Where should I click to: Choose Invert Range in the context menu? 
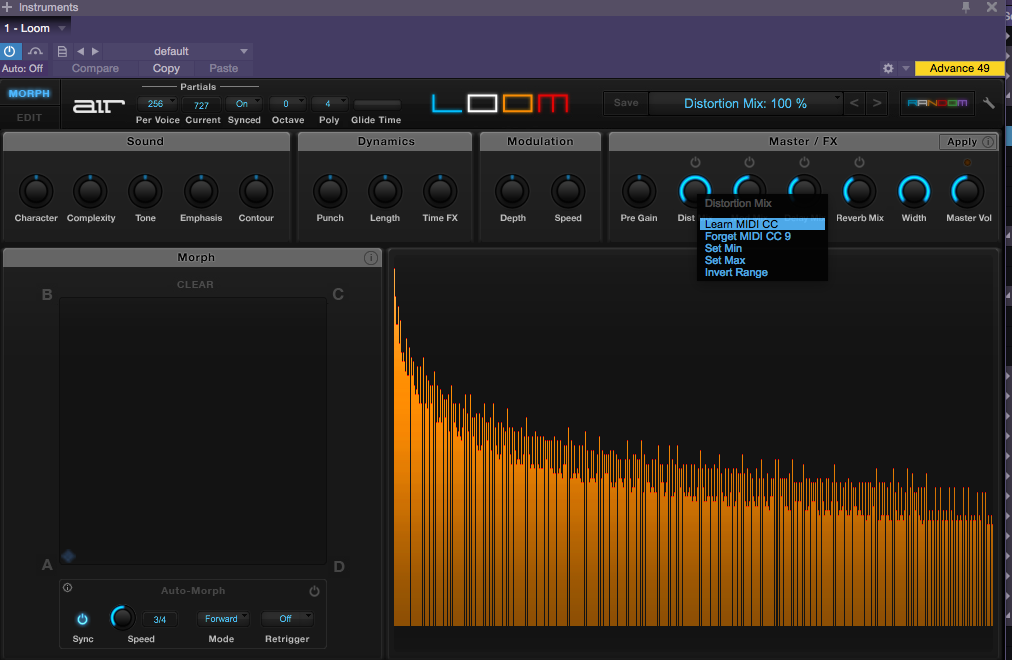click(736, 273)
